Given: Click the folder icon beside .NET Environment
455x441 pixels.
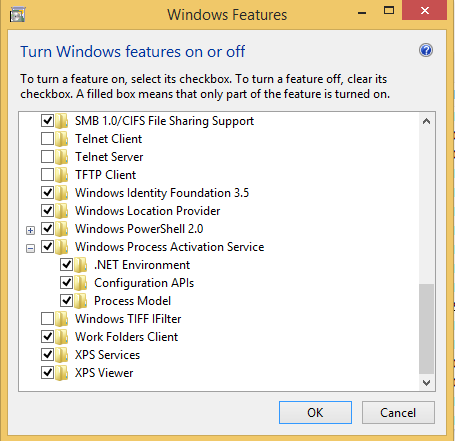Looking at the screenshot, I should coord(81,265).
